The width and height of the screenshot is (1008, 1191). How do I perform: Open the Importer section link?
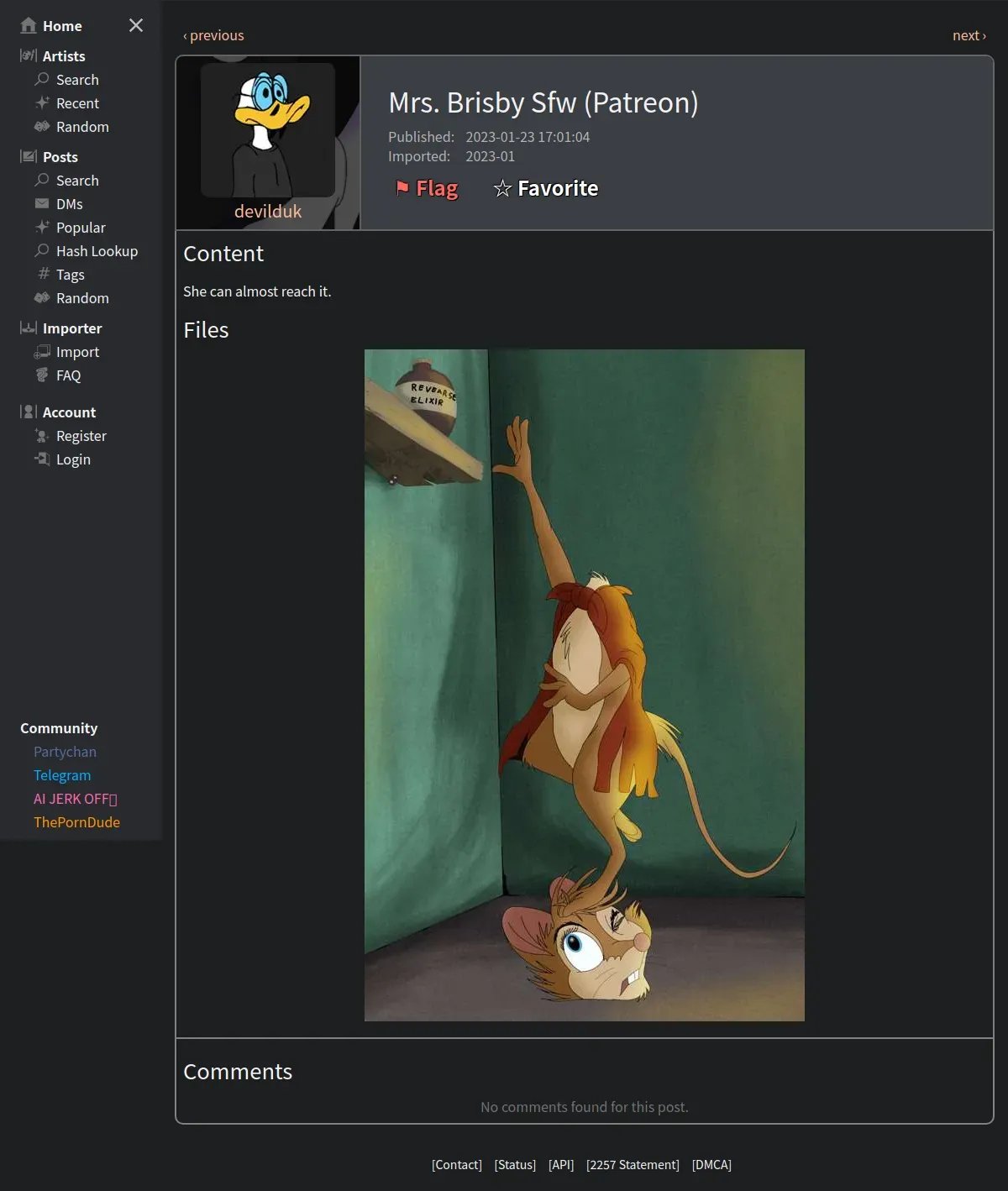click(x=72, y=328)
